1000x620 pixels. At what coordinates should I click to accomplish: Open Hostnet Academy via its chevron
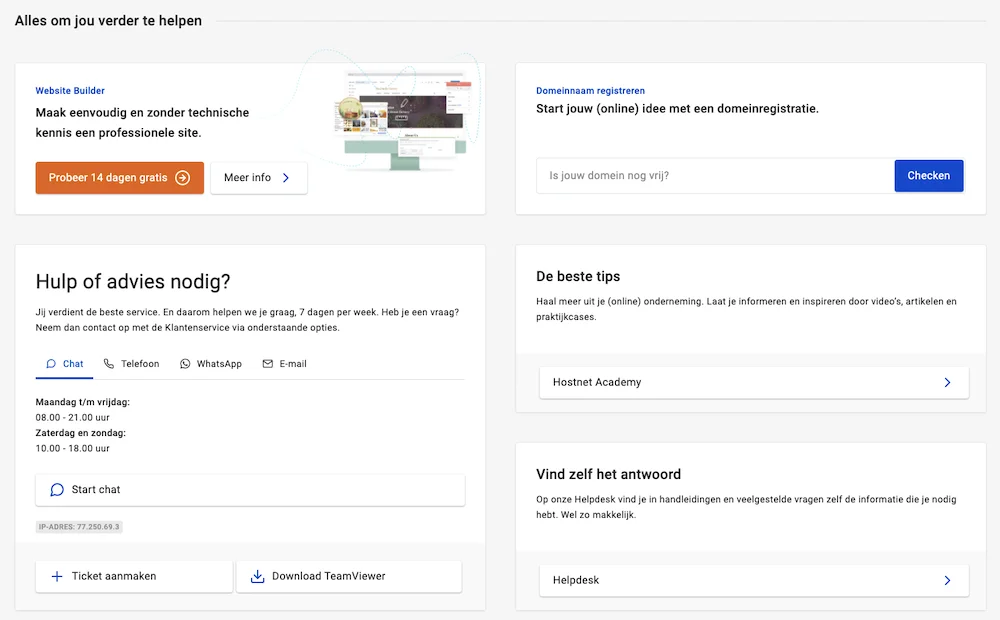946,382
